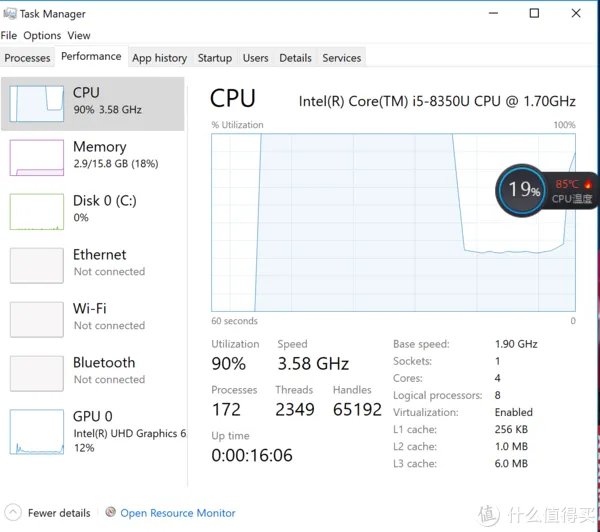Switch to the Processes tab
The height and width of the screenshot is (532, 600).
(x=28, y=58)
